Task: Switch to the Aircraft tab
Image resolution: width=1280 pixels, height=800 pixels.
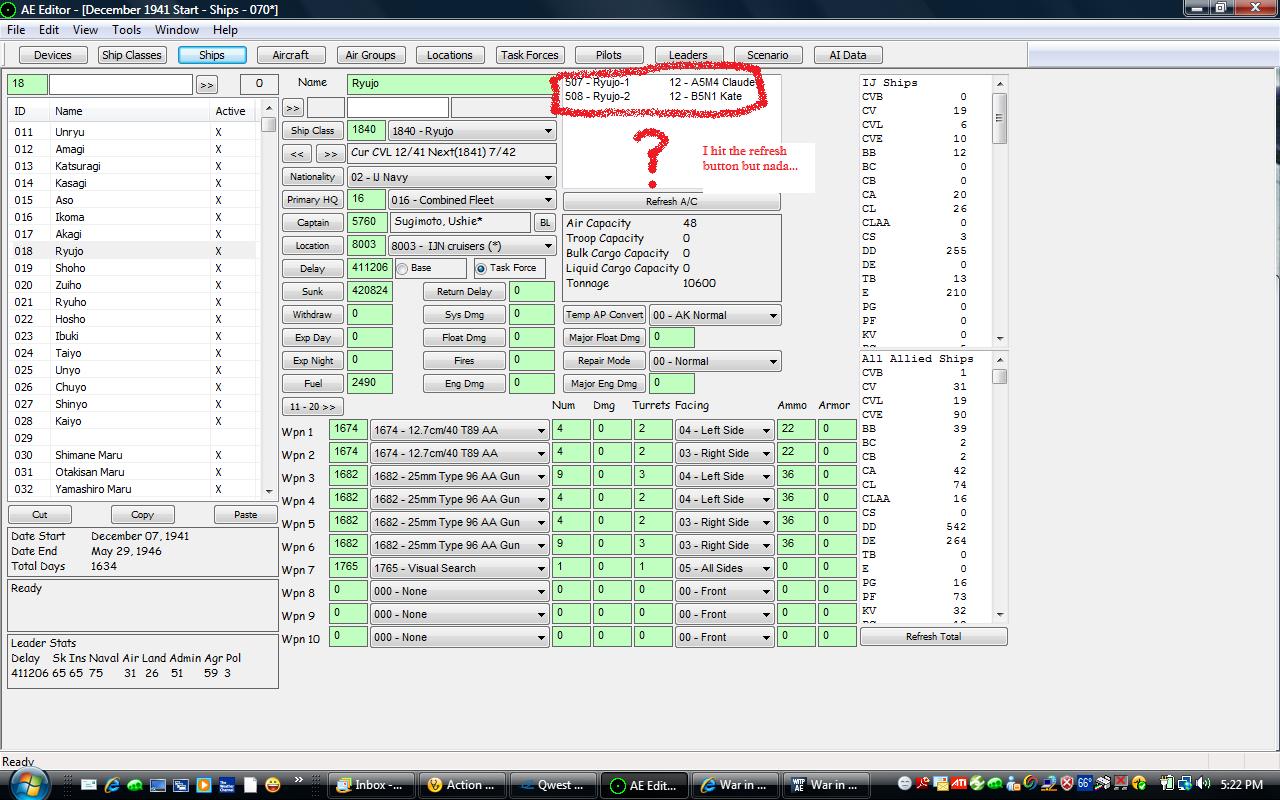Action: coord(291,55)
